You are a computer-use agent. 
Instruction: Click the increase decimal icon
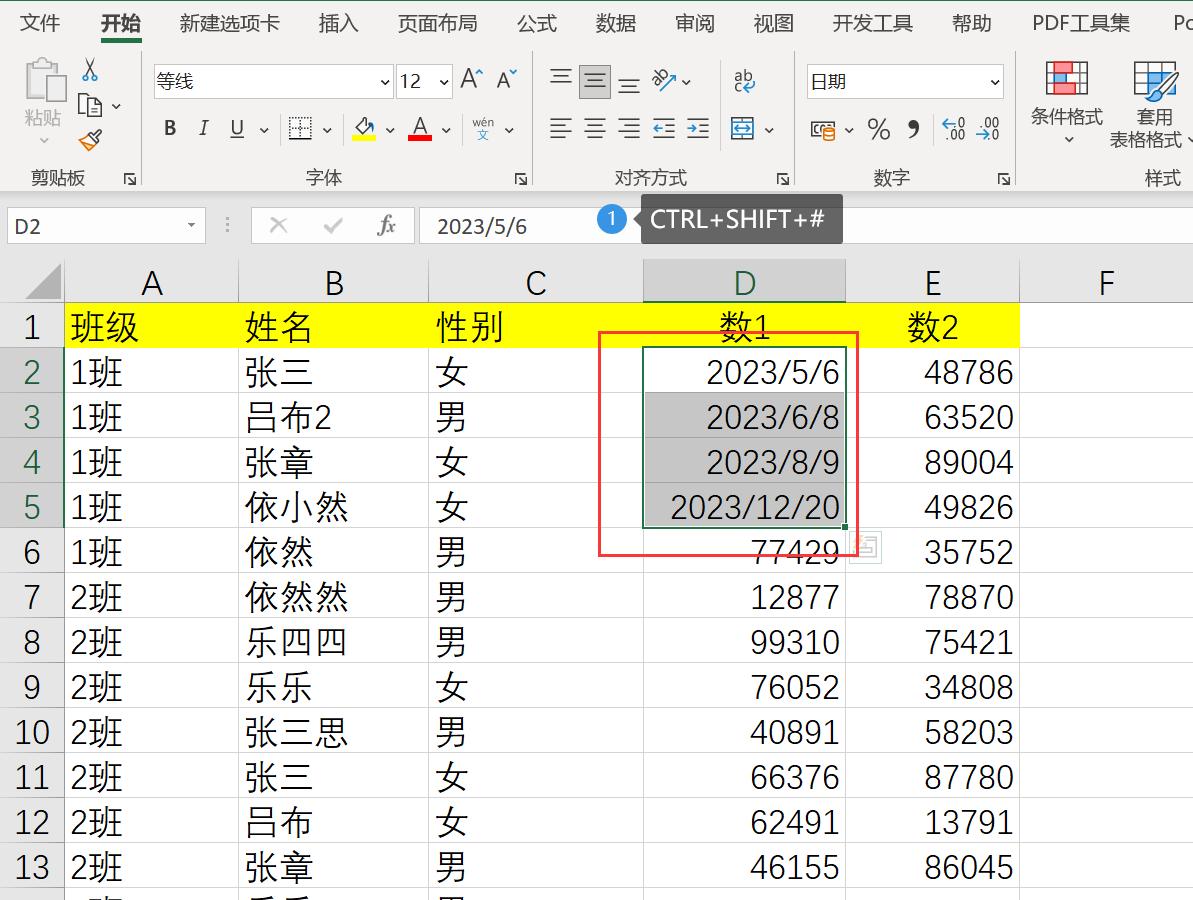[952, 129]
